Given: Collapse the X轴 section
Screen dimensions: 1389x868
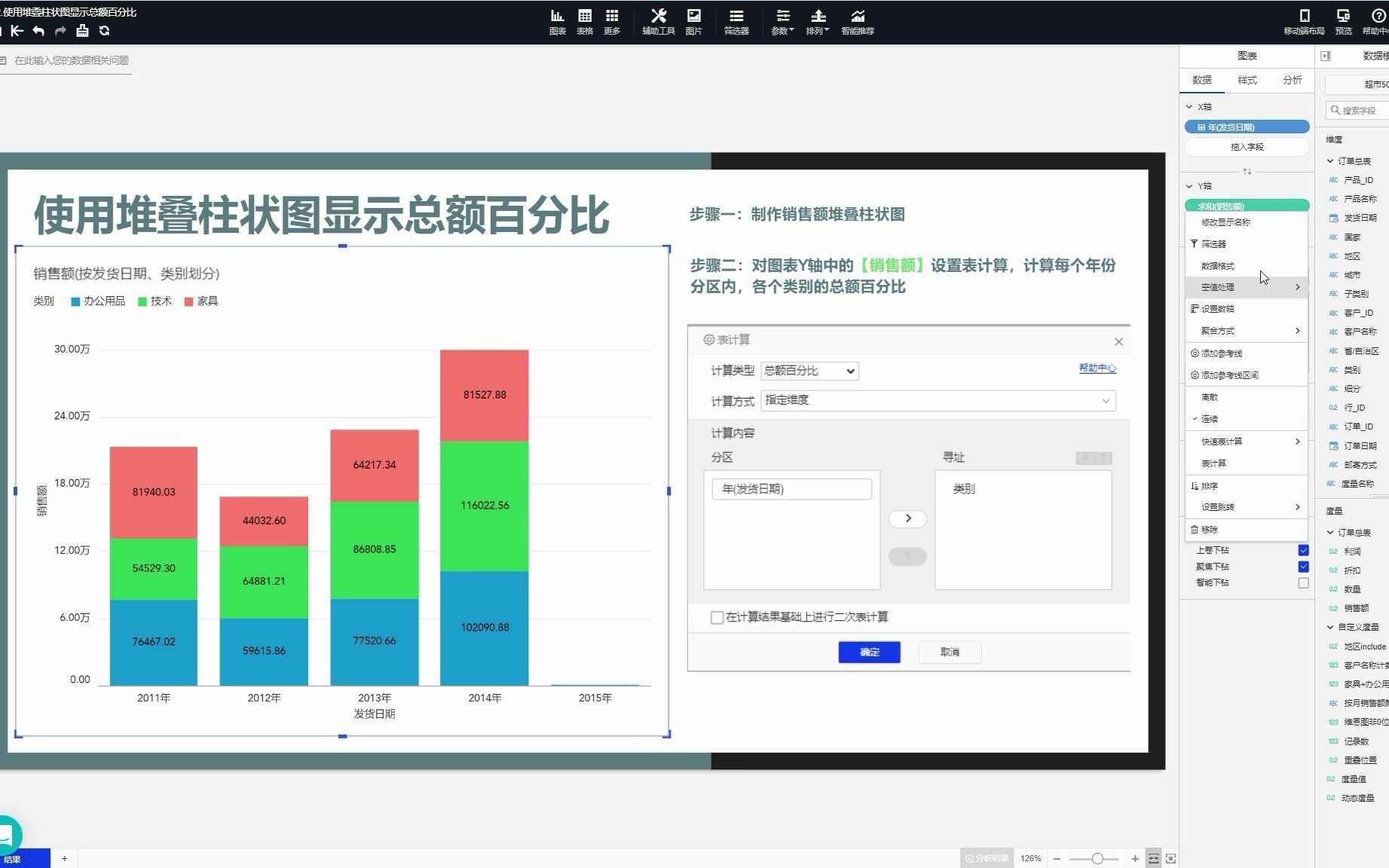Looking at the screenshot, I should (1189, 107).
